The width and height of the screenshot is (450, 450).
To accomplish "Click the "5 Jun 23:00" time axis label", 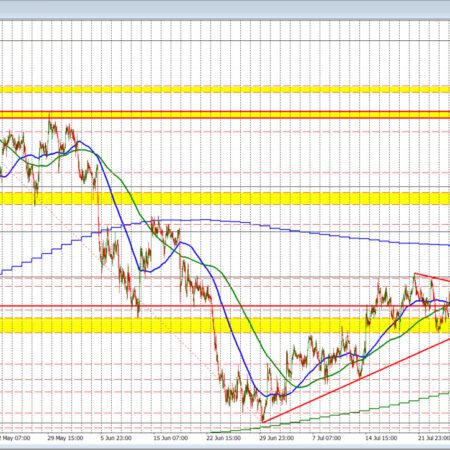I will coord(116,438).
